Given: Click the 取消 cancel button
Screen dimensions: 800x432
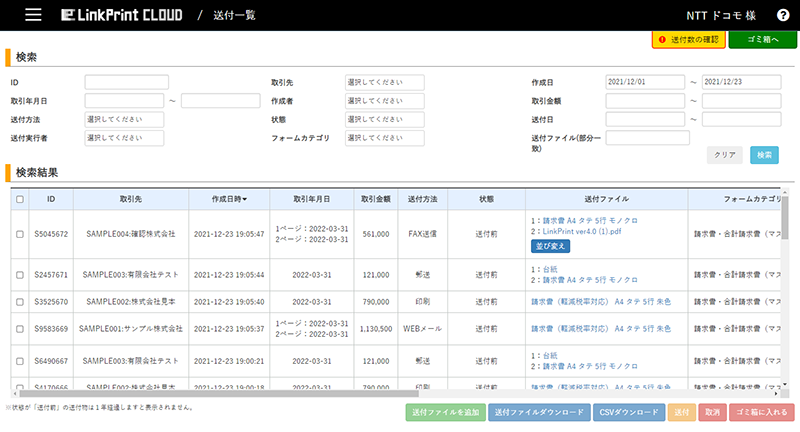Looking at the screenshot, I should 712,412.
